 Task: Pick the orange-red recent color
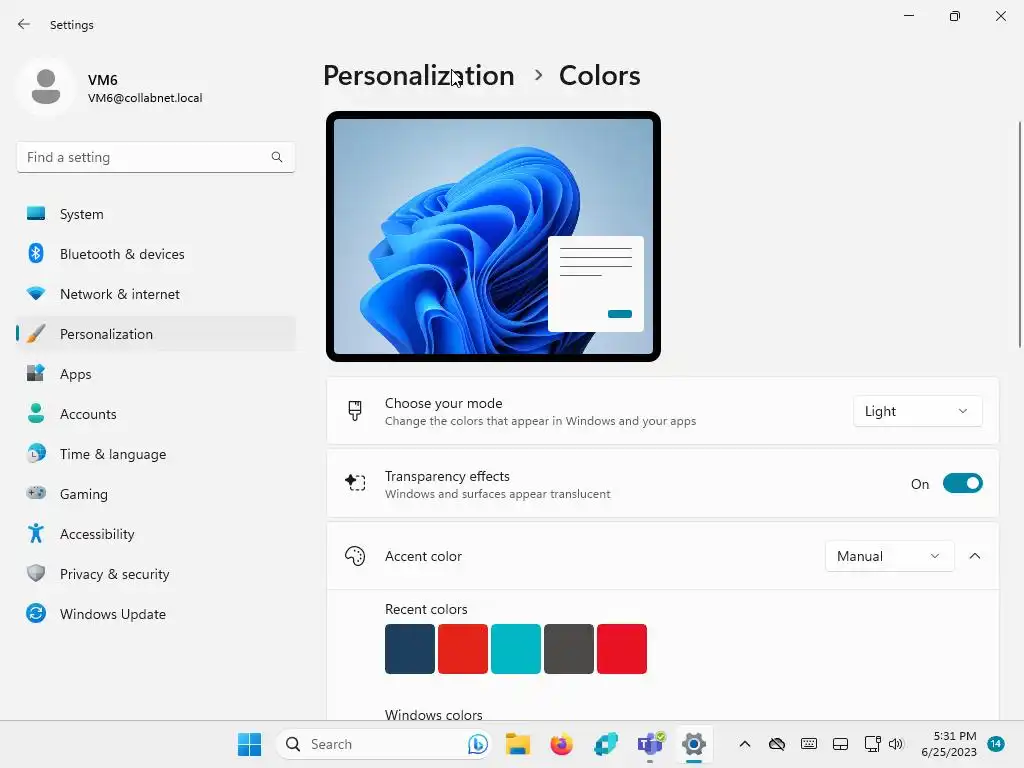click(462, 648)
